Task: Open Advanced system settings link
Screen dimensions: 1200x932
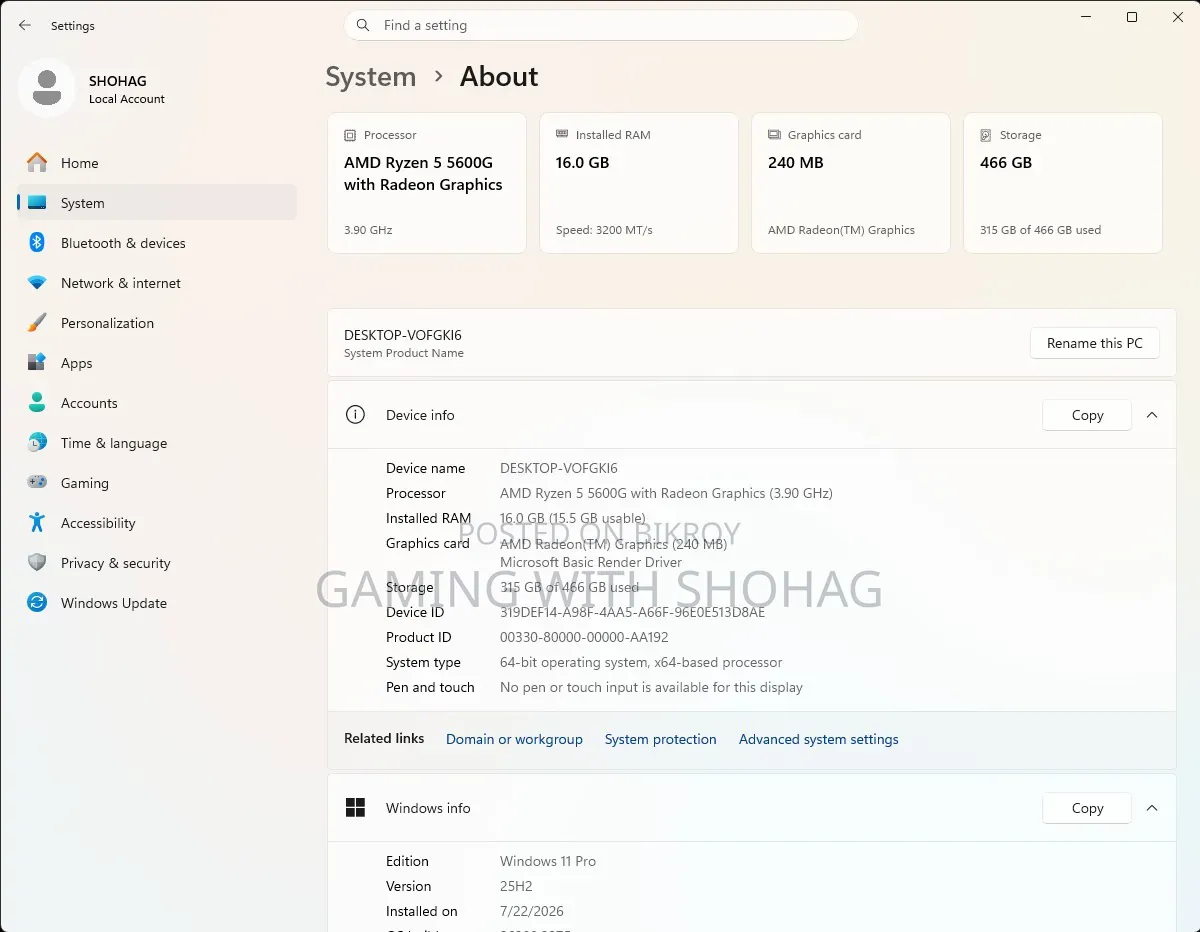Action: click(818, 739)
